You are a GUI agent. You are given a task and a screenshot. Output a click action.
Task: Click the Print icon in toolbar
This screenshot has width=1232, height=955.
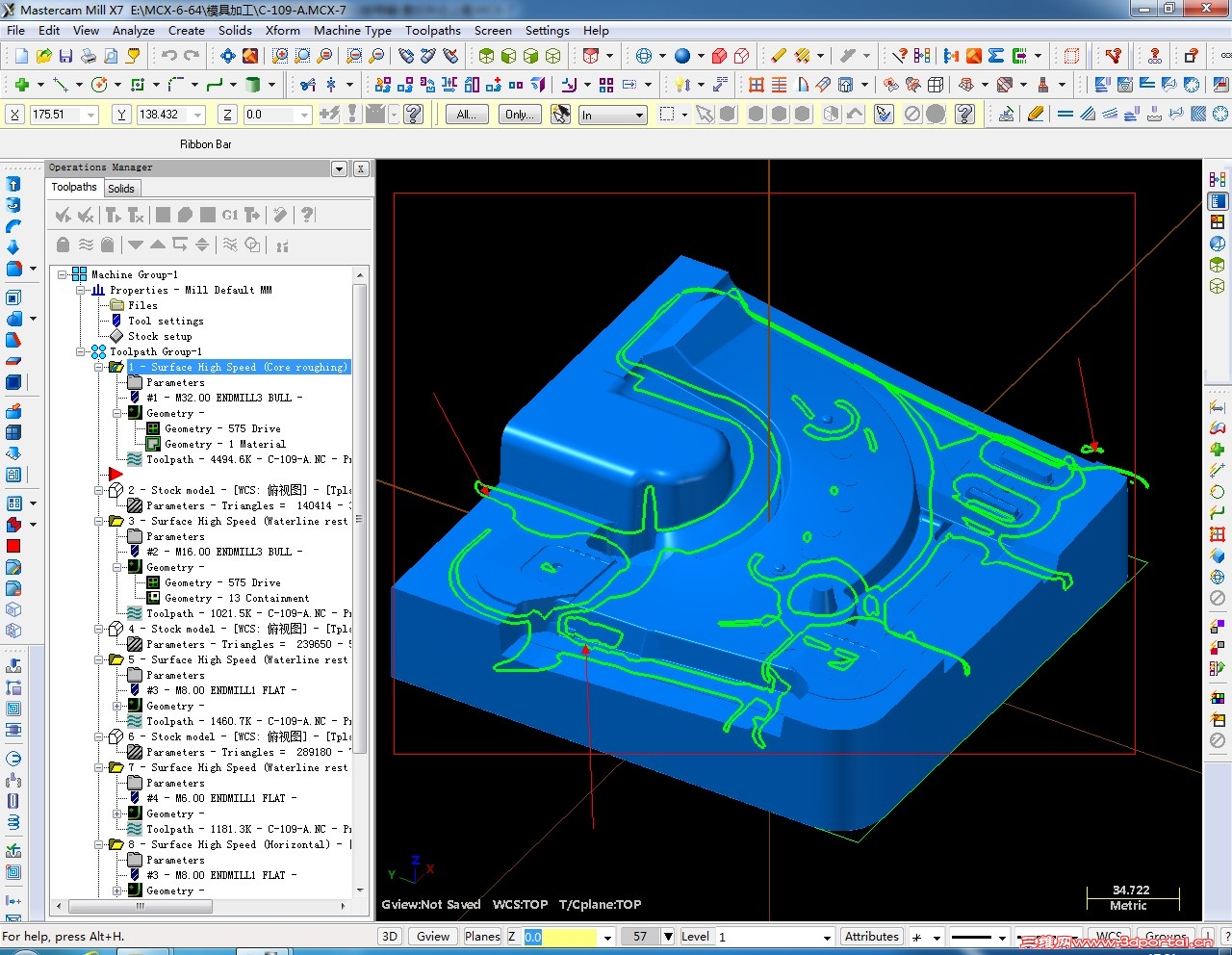[89, 56]
